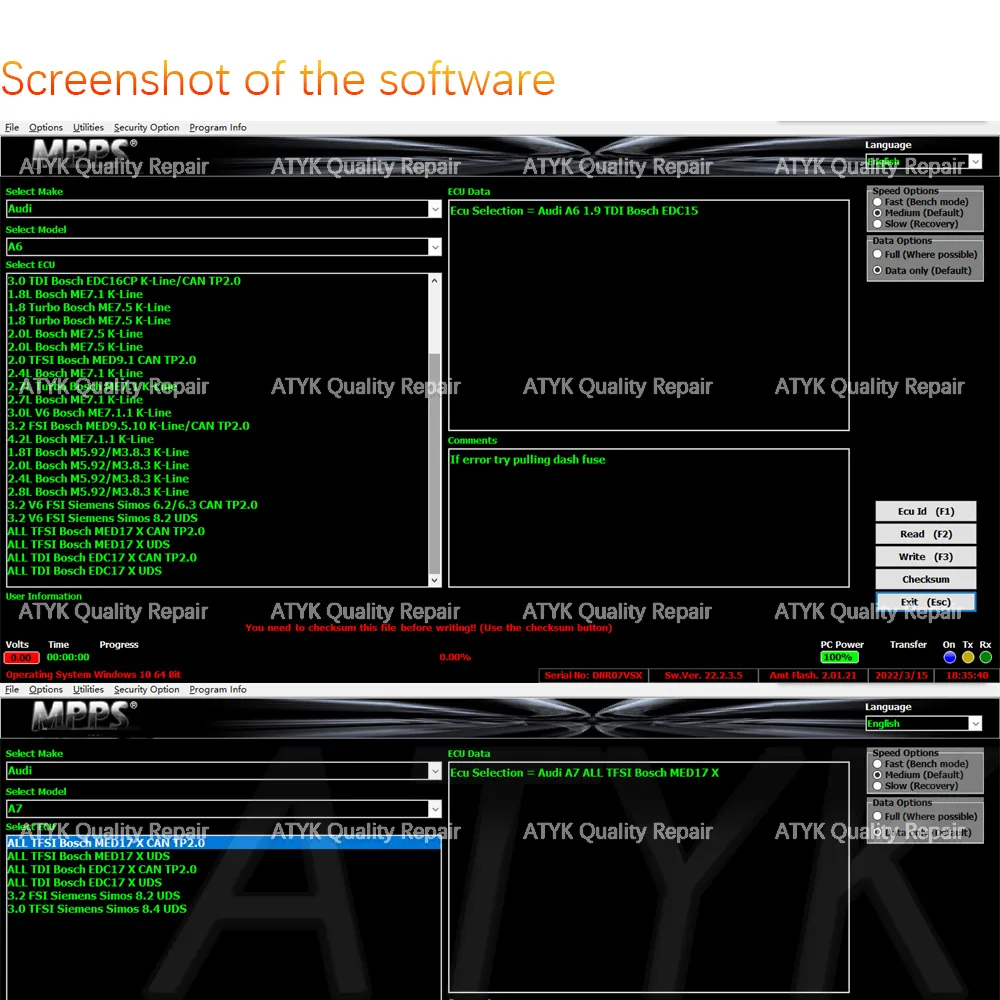The width and height of the screenshot is (1000, 1000).
Task: Click the yellow Tx indicator light
Action: pos(967,657)
